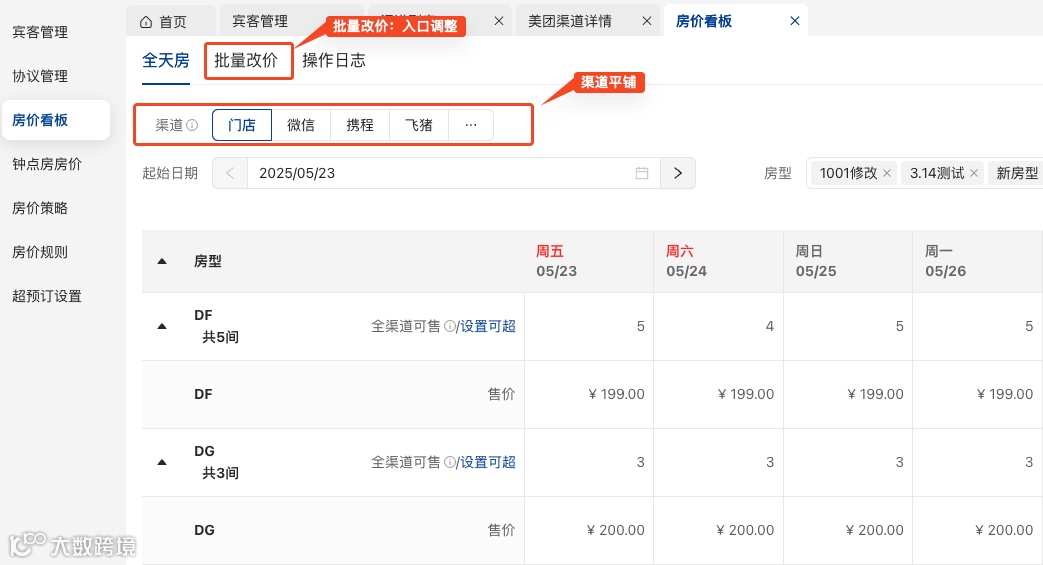Remove the 1001修改 room type tag
This screenshot has width=1043, height=565.
click(x=886, y=173)
